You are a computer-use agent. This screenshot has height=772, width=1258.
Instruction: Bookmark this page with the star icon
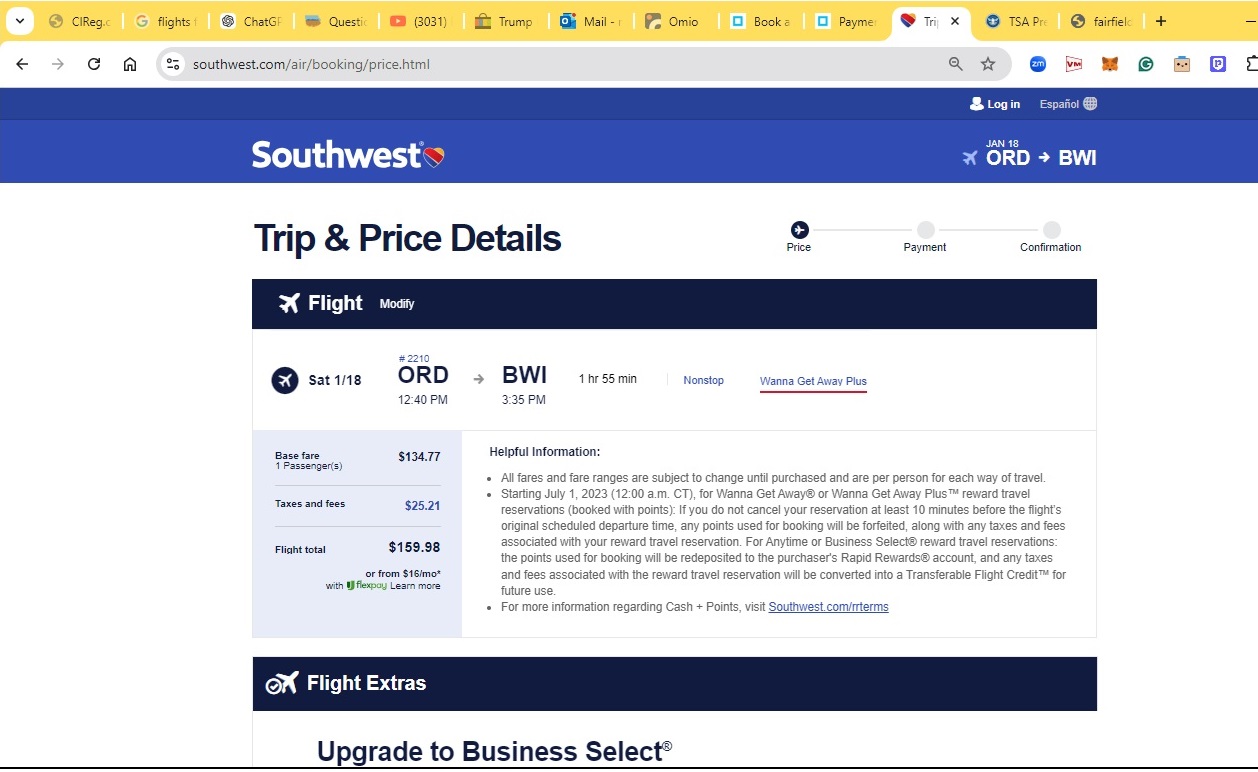[x=988, y=64]
